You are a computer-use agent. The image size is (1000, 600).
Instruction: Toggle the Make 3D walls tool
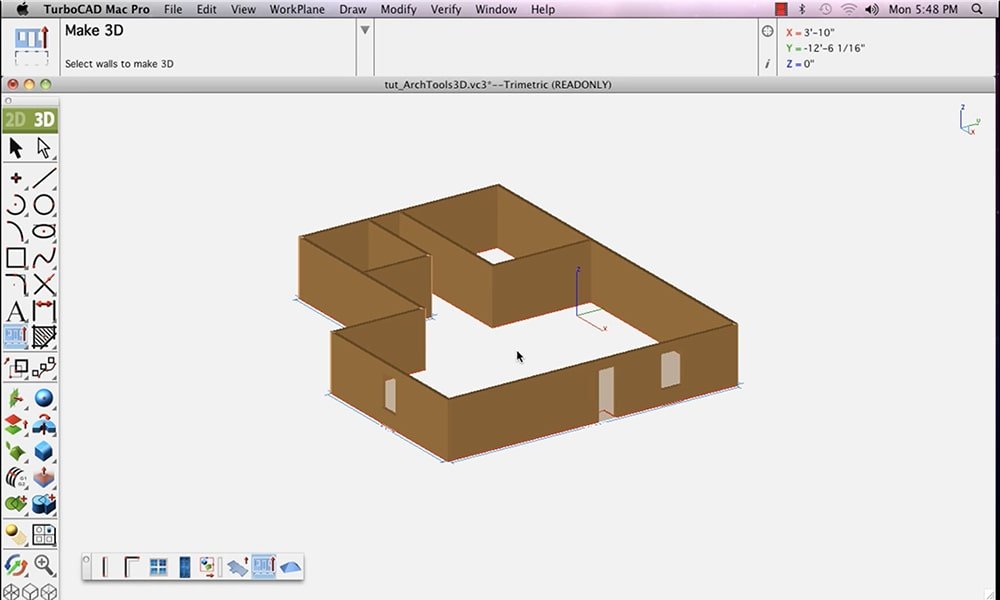pos(264,567)
